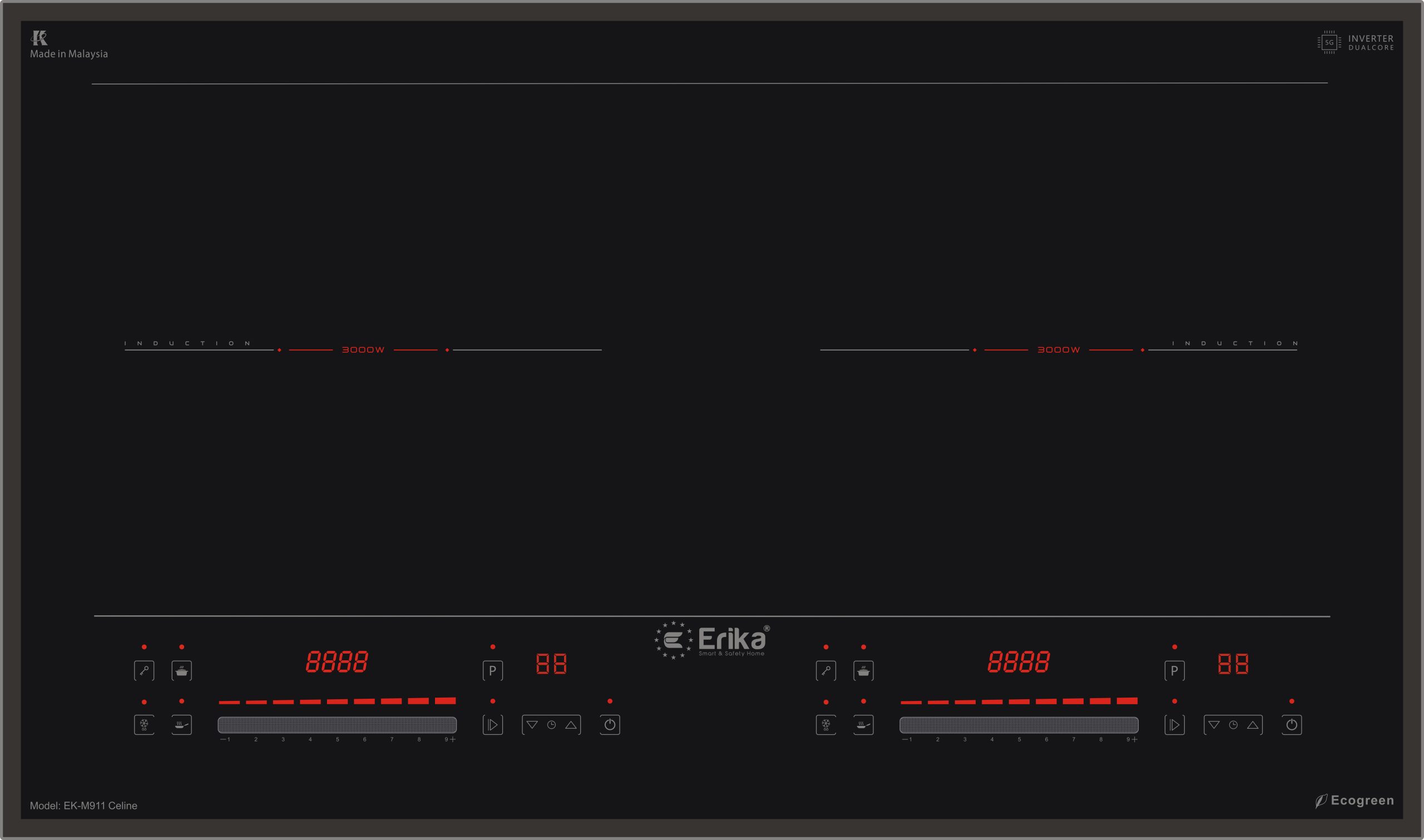This screenshot has height=840, width=1424.
Task: Toggle the right zone pause/play button
Action: (1174, 725)
